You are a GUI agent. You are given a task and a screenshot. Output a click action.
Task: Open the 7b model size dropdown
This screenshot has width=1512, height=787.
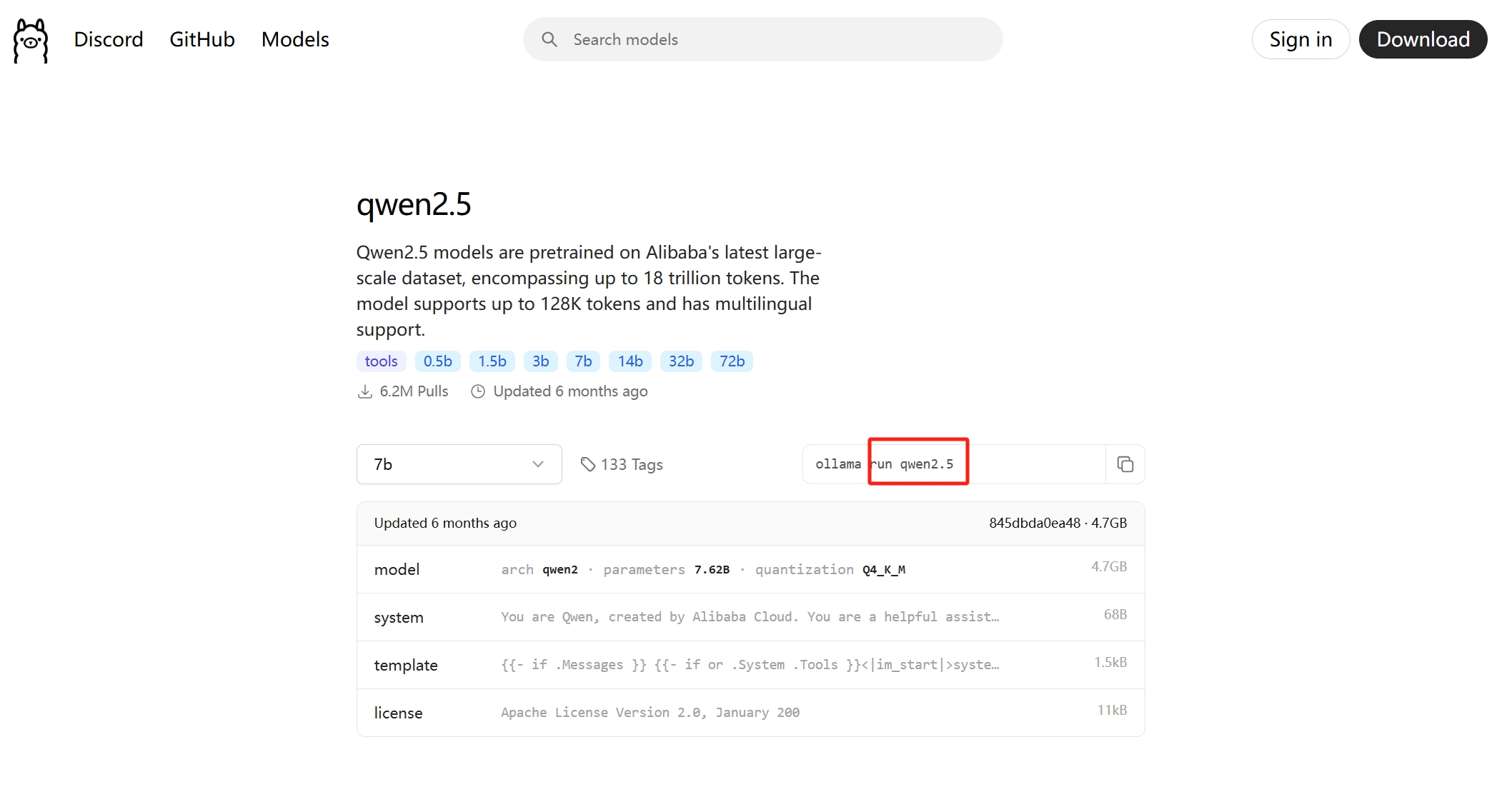458,464
